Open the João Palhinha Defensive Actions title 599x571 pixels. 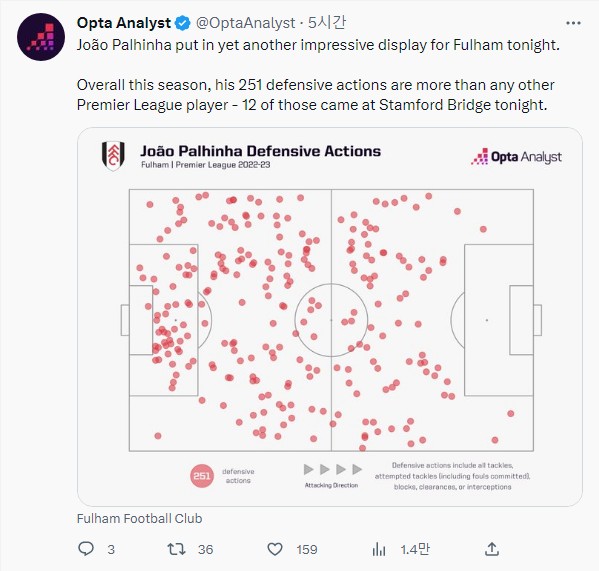[x=261, y=151]
